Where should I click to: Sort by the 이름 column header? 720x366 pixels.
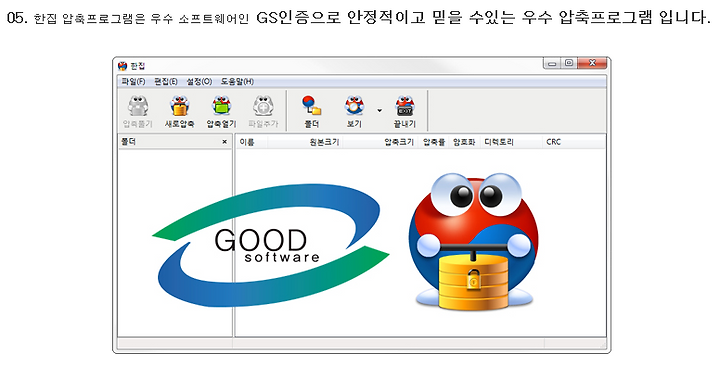pyautogui.click(x=252, y=142)
